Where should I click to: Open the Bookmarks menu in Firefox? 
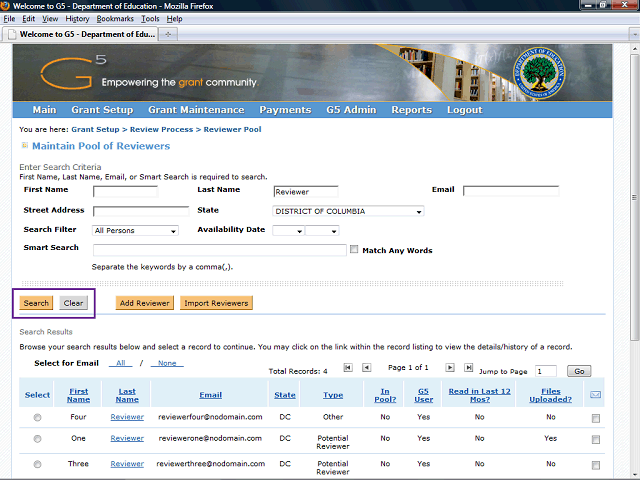point(115,18)
